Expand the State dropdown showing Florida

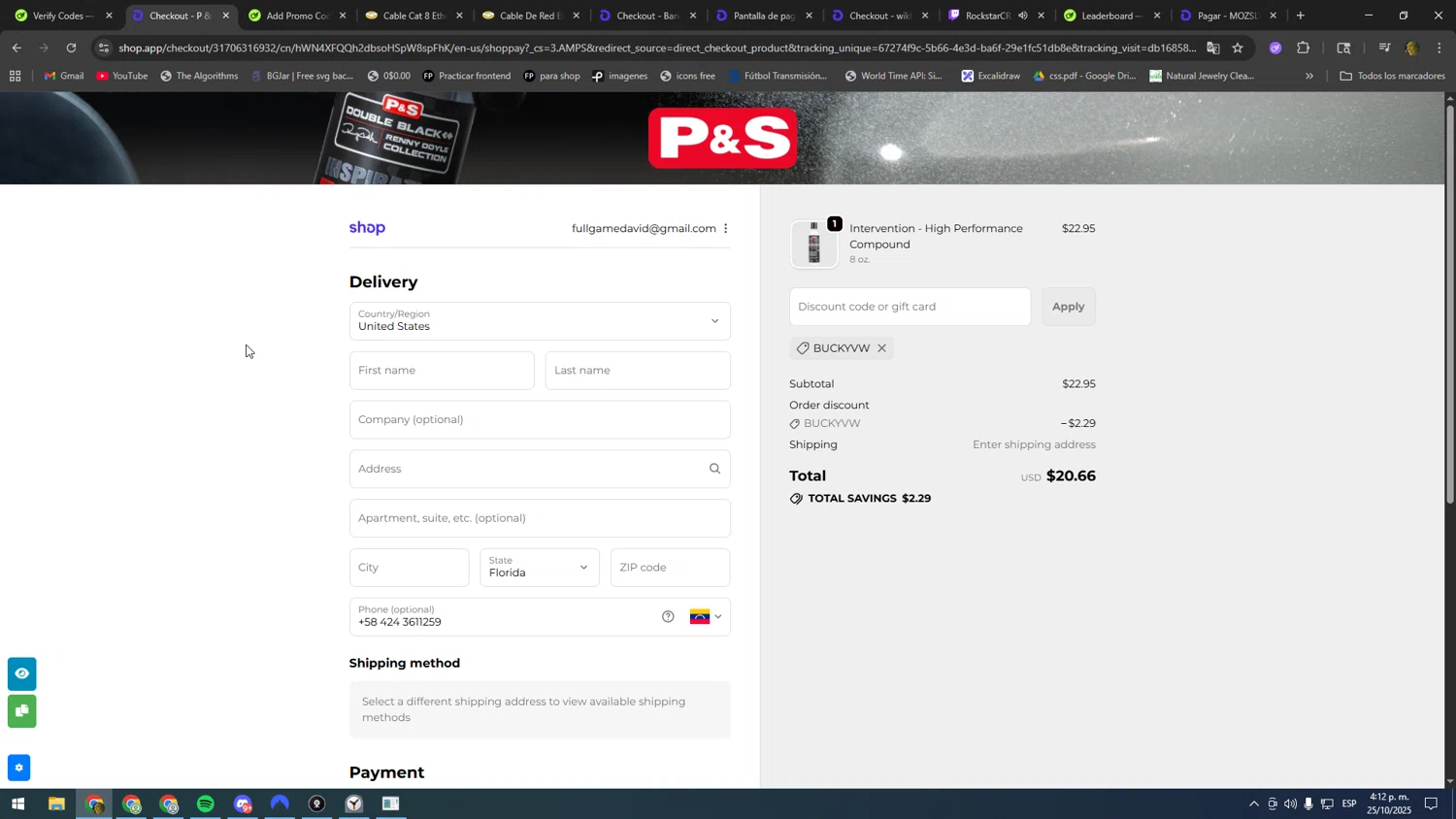coord(540,568)
